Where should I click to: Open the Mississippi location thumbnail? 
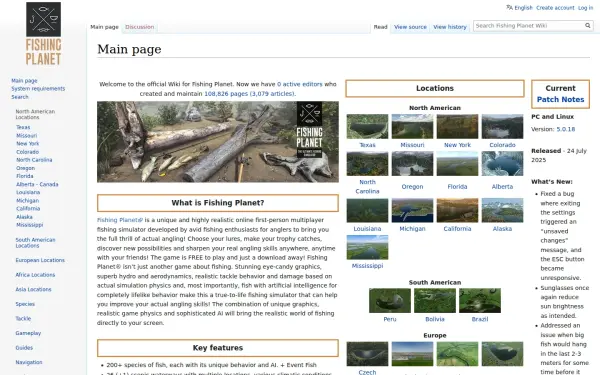pyautogui.click(x=367, y=247)
